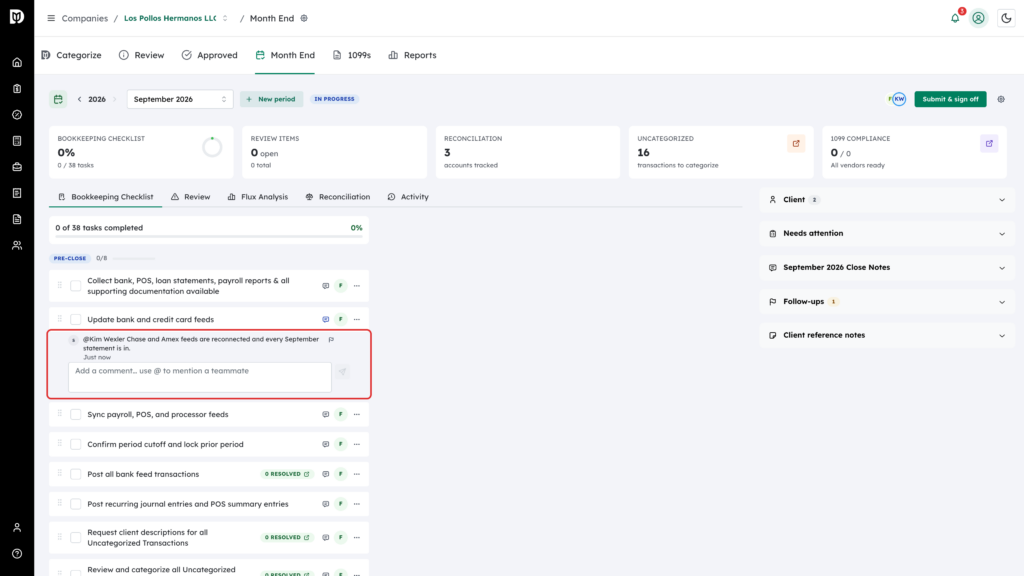This screenshot has width=1024, height=576.
Task: Click the Pre-Close 0/8 progress bar
Action: pyautogui.click(x=134, y=259)
